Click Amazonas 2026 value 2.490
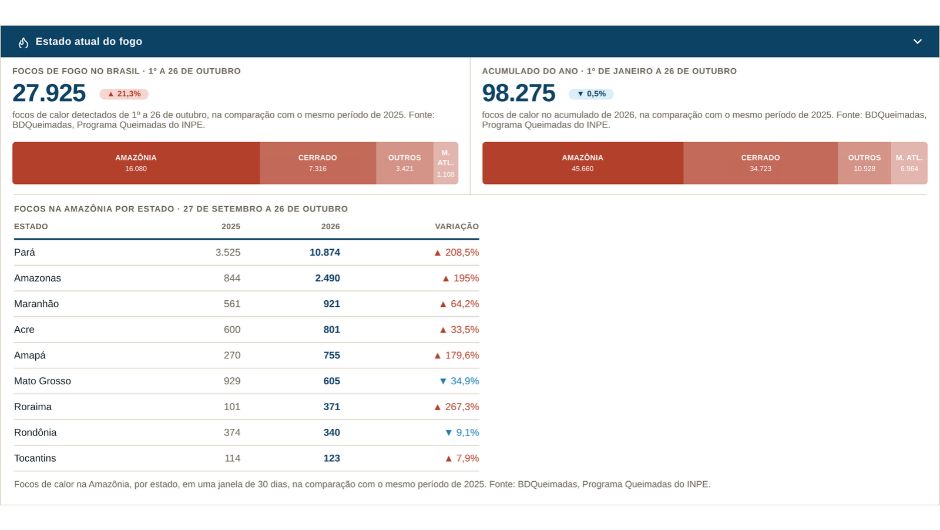This screenshot has width=940, height=530. [x=327, y=278]
